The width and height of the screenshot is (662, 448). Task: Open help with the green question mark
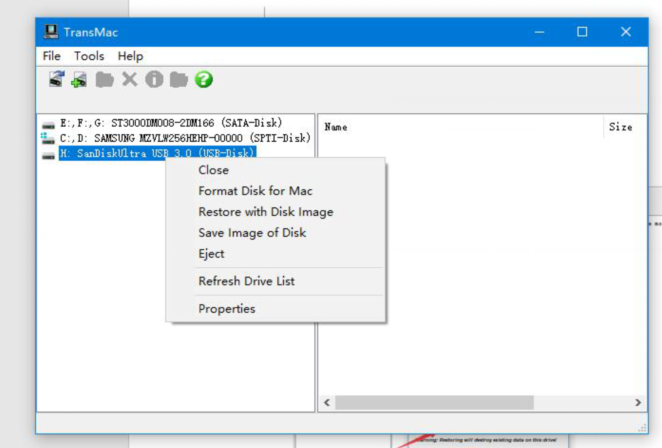click(203, 79)
